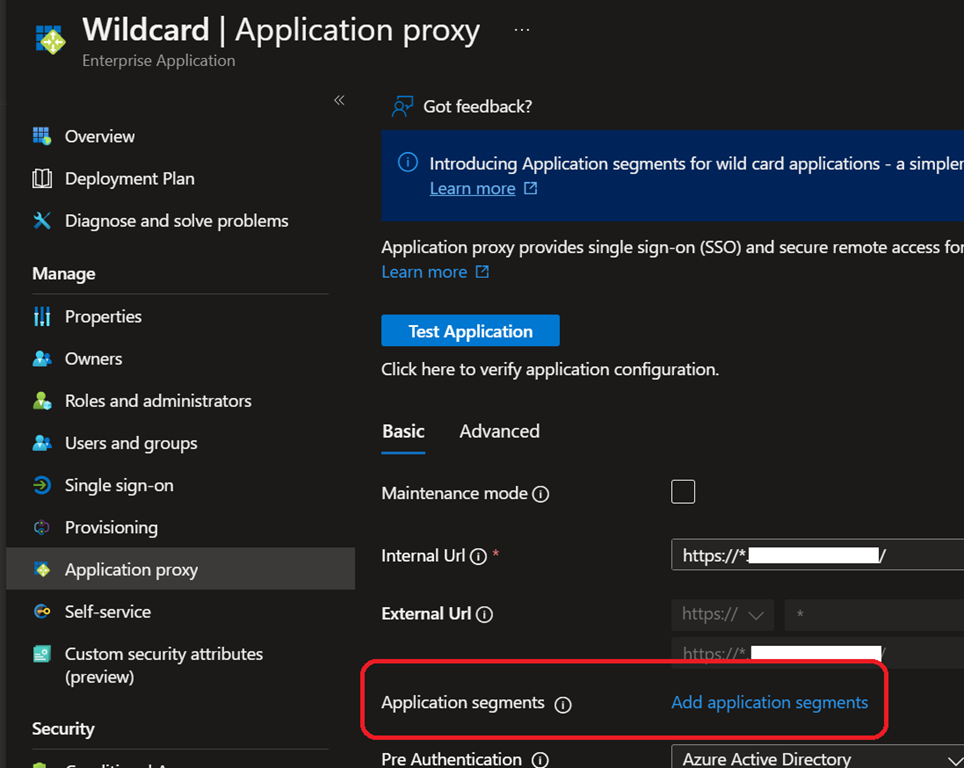Open the Pre Authentication dropdown
Viewport: 964px width, 768px height.
pyautogui.click(x=816, y=759)
